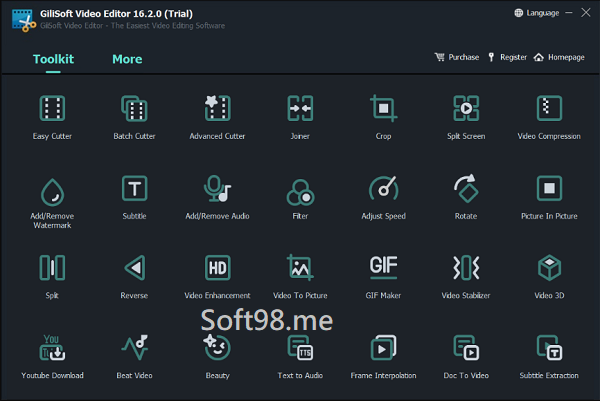
Task: Open the Language menu
Action: coord(536,13)
